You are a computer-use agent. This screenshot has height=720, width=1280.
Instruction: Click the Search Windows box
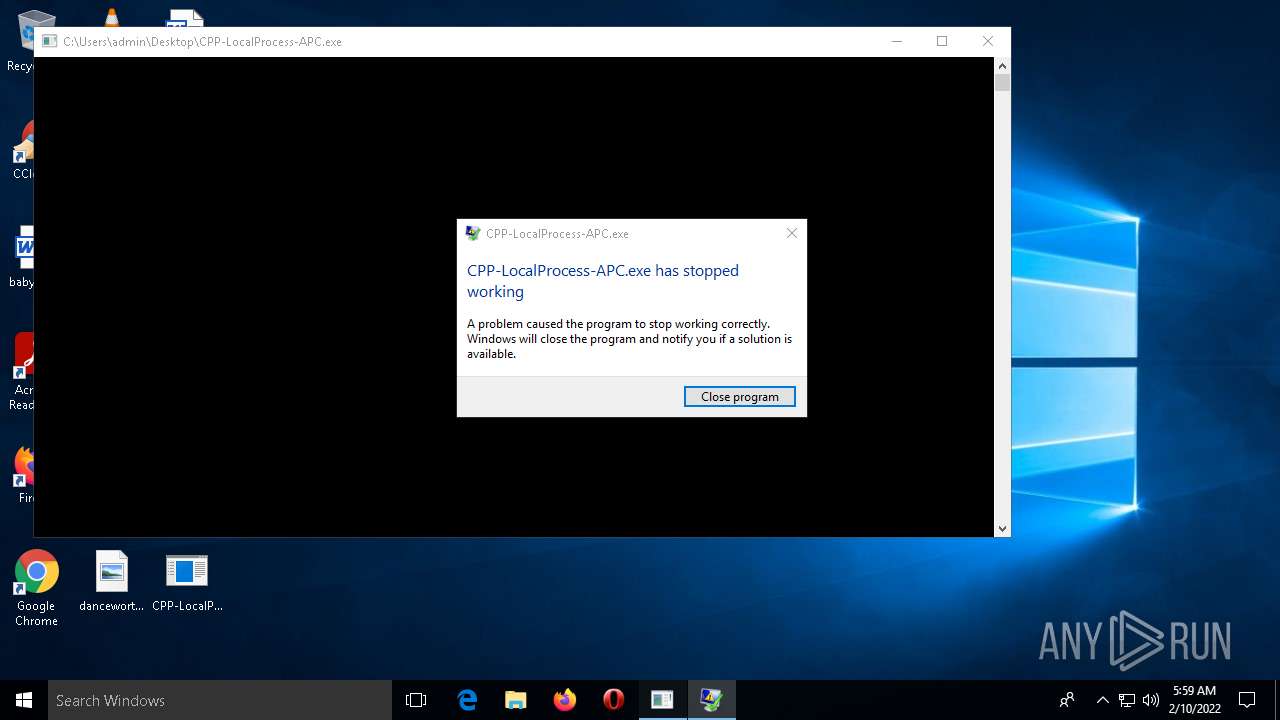pyautogui.click(x=220, y=700)
